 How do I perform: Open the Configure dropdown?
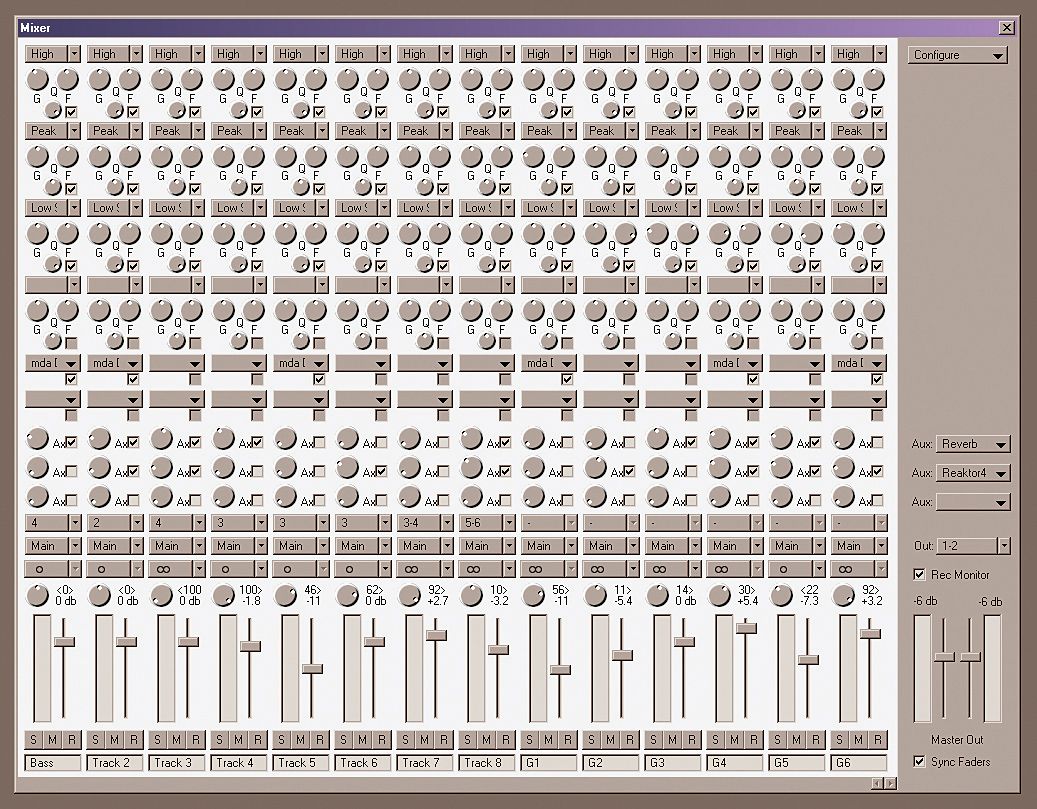958,55
